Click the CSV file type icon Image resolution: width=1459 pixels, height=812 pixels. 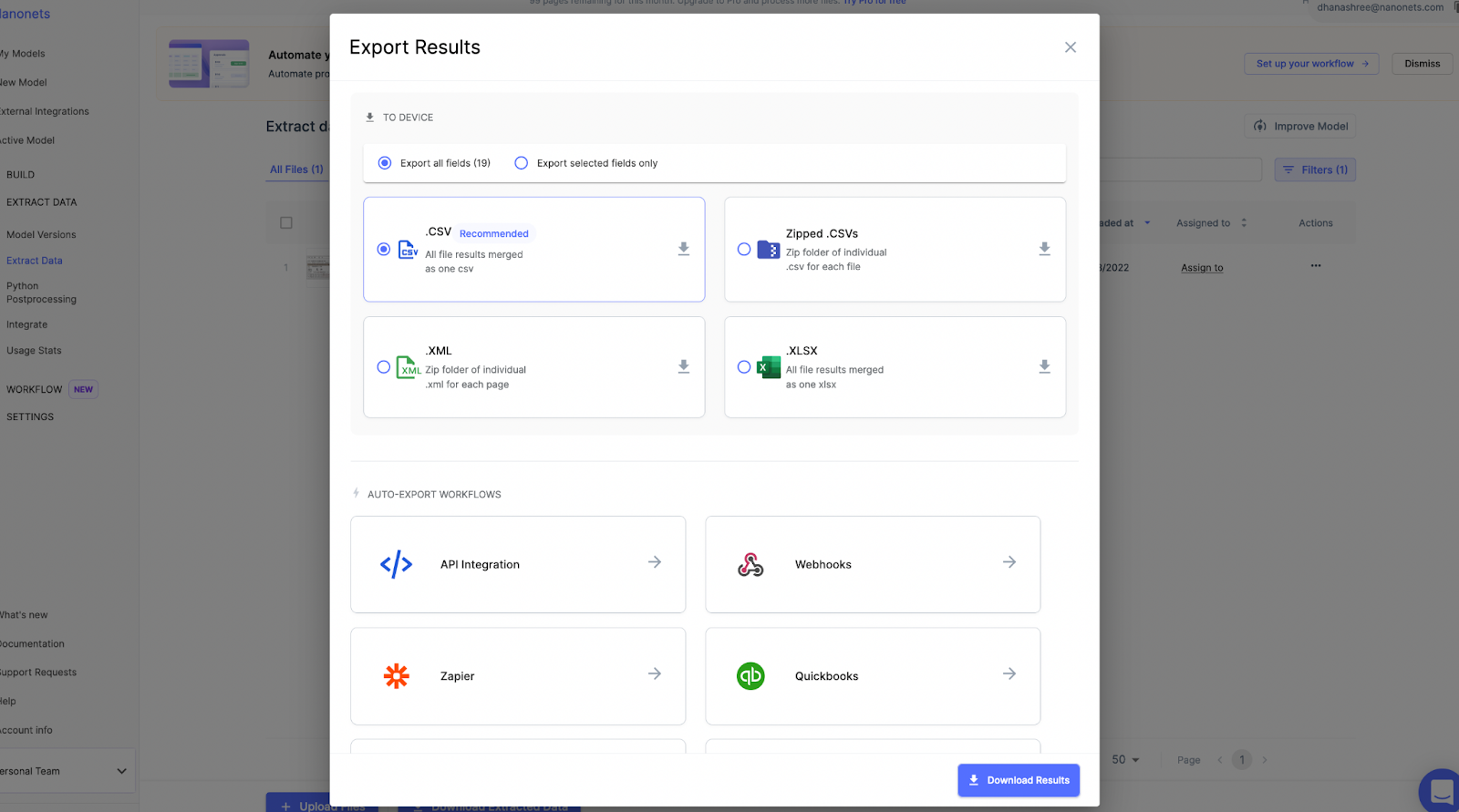click(x=409, y=249)
